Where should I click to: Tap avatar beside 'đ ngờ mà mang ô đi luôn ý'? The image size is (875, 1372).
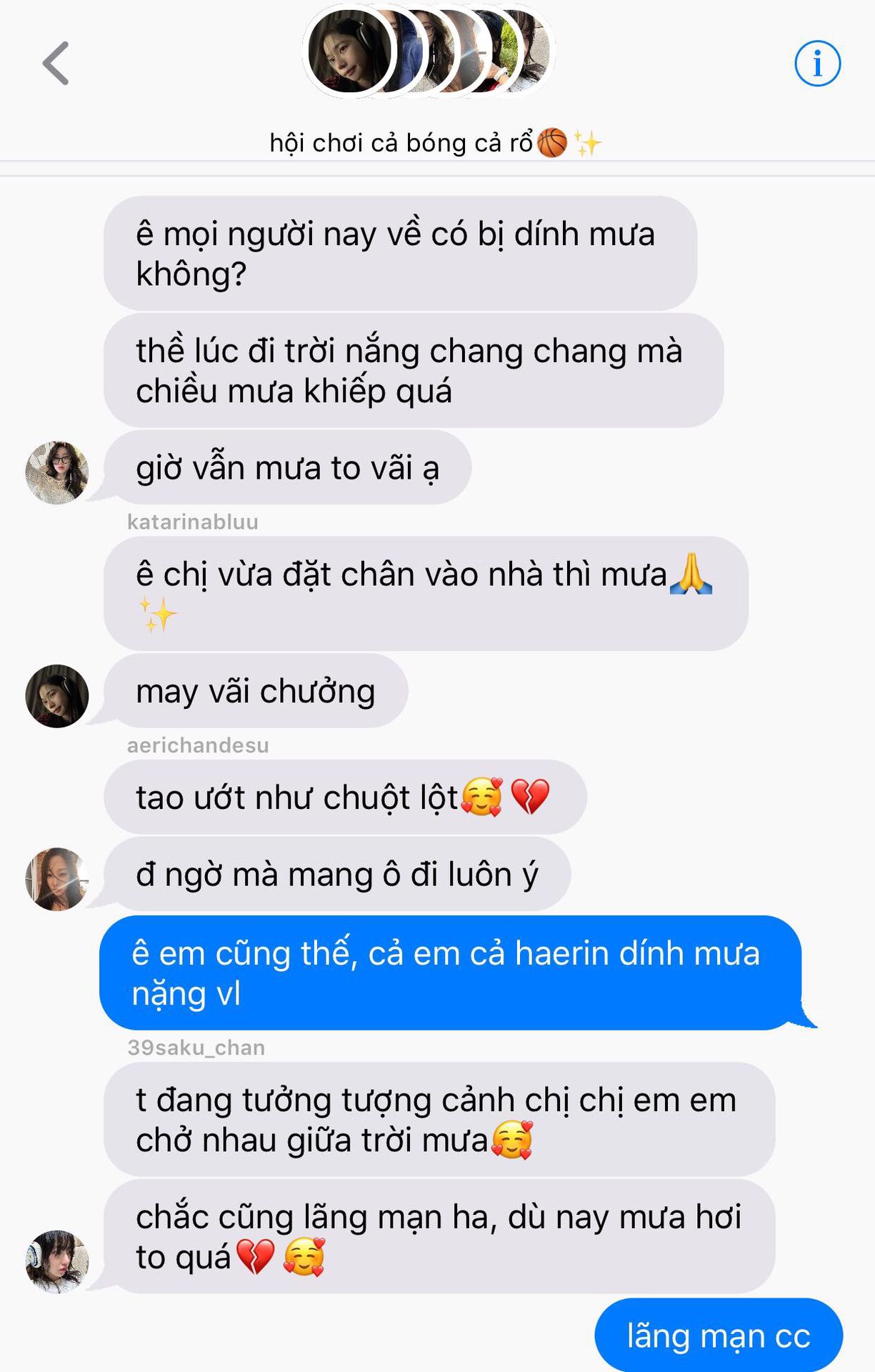(x=57, y=879)
